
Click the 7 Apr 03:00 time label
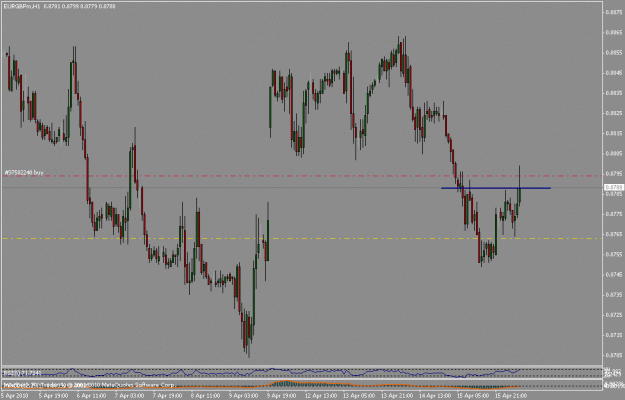[130, 396]
